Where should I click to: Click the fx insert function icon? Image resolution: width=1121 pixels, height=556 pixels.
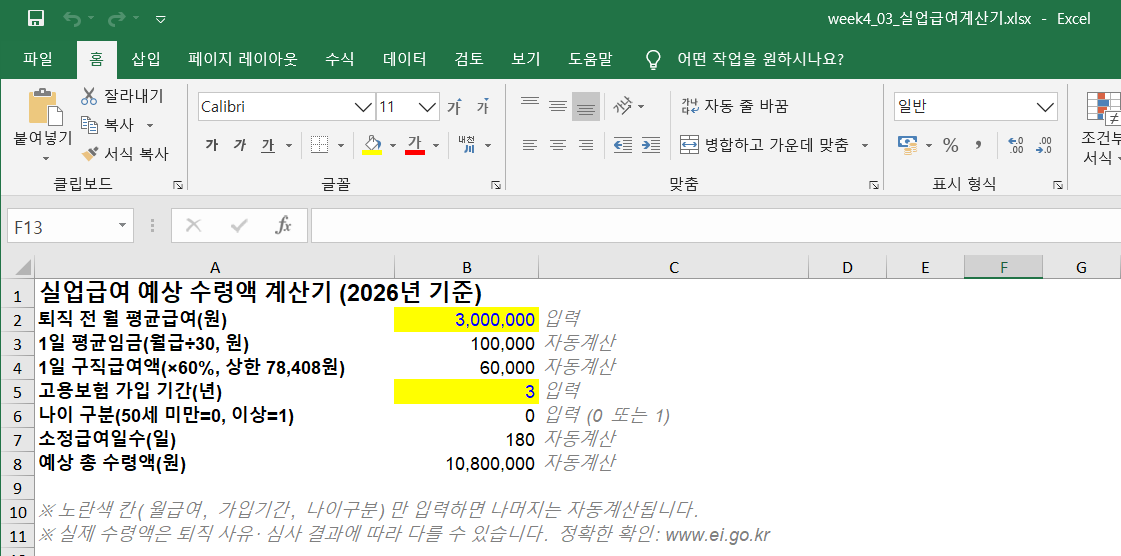tap(283, 227)
